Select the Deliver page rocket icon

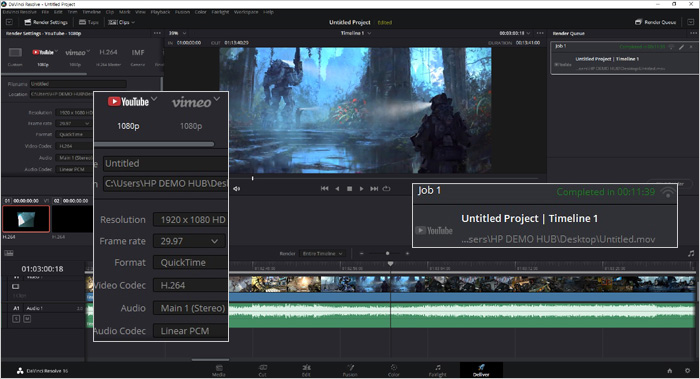point(481,367)
